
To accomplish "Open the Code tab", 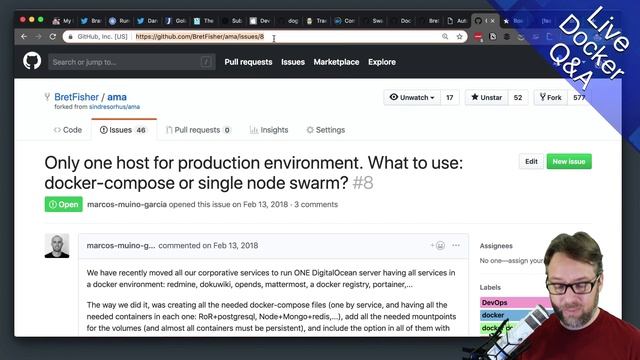I will 68,130.
